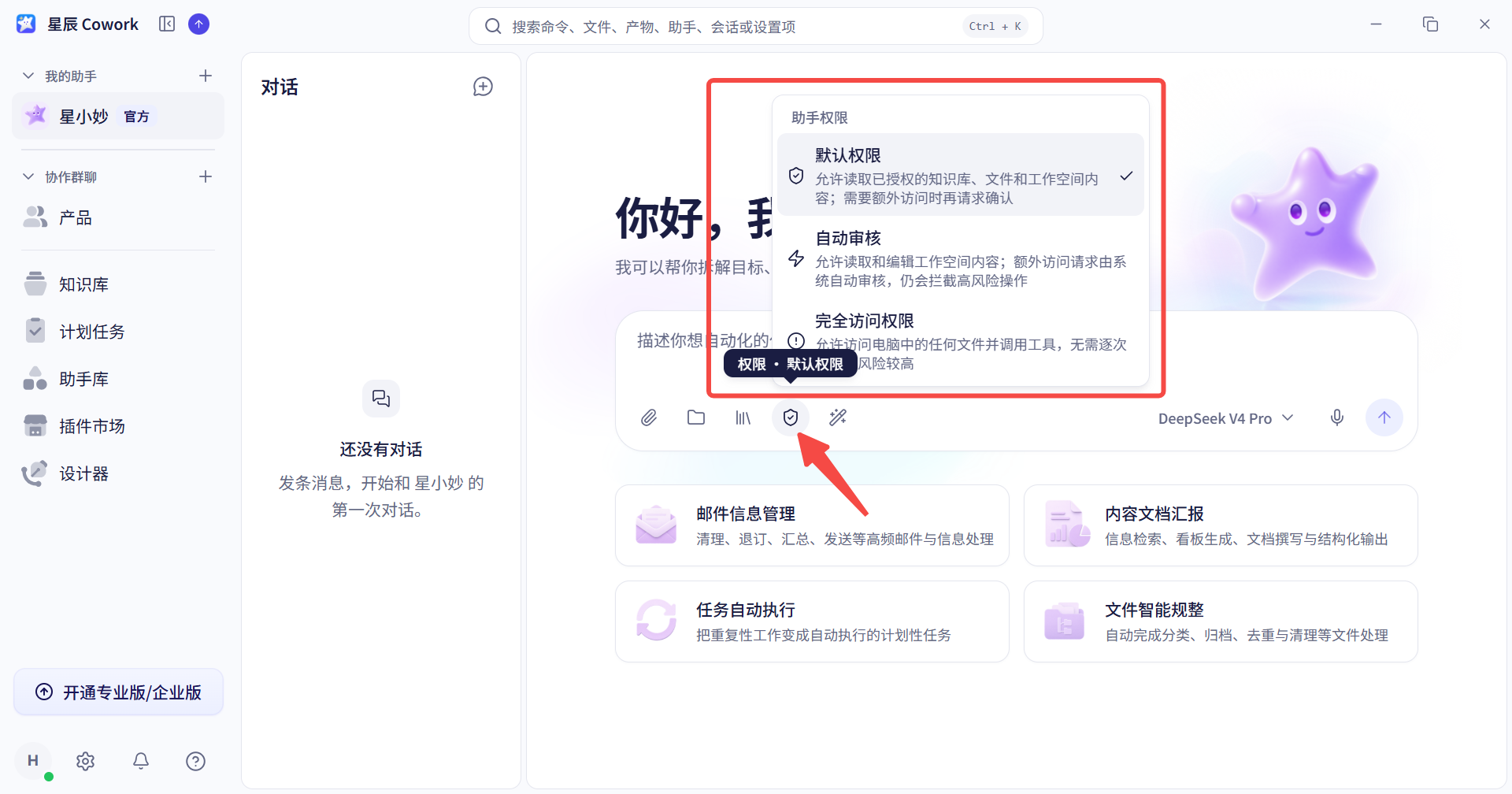Image resolution: width=1512 pixels, height=794 pixels.
Task: Collapse the 我的助手 section chevron
Action: click(x=28, y=76)
